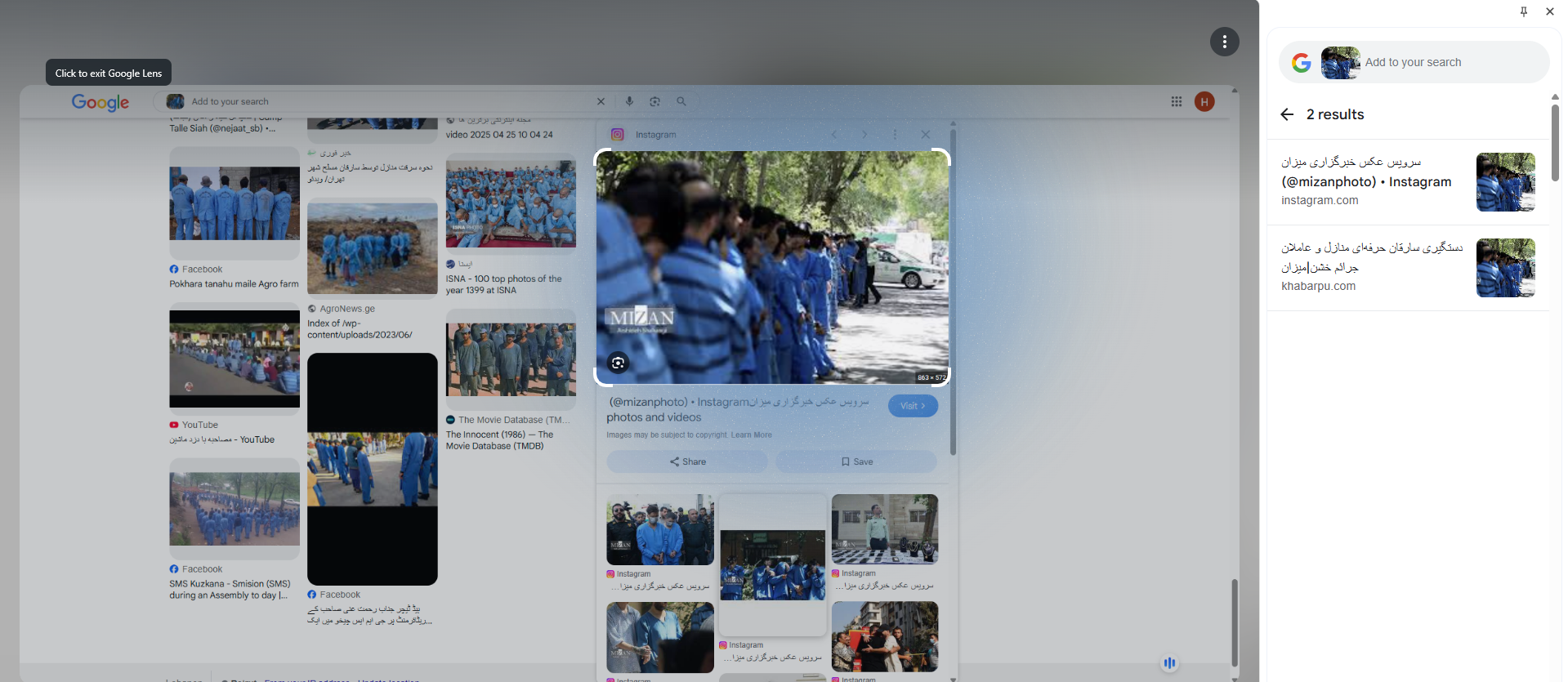Click thumbnail of the khabarpu.com result

(x=1505, y=268)
